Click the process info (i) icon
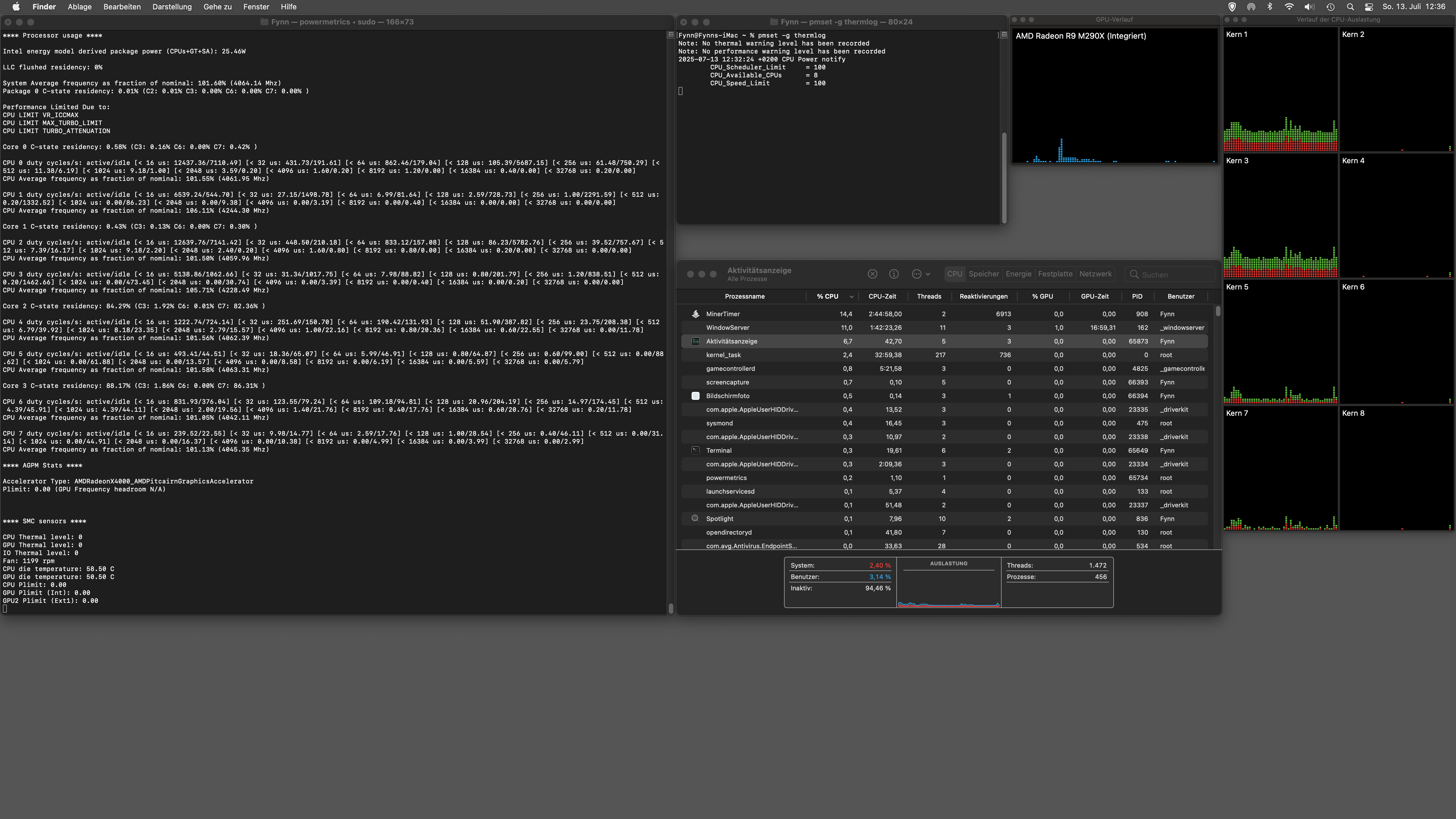The height and width of the screenshot is (819, 1456). [894, 274]
